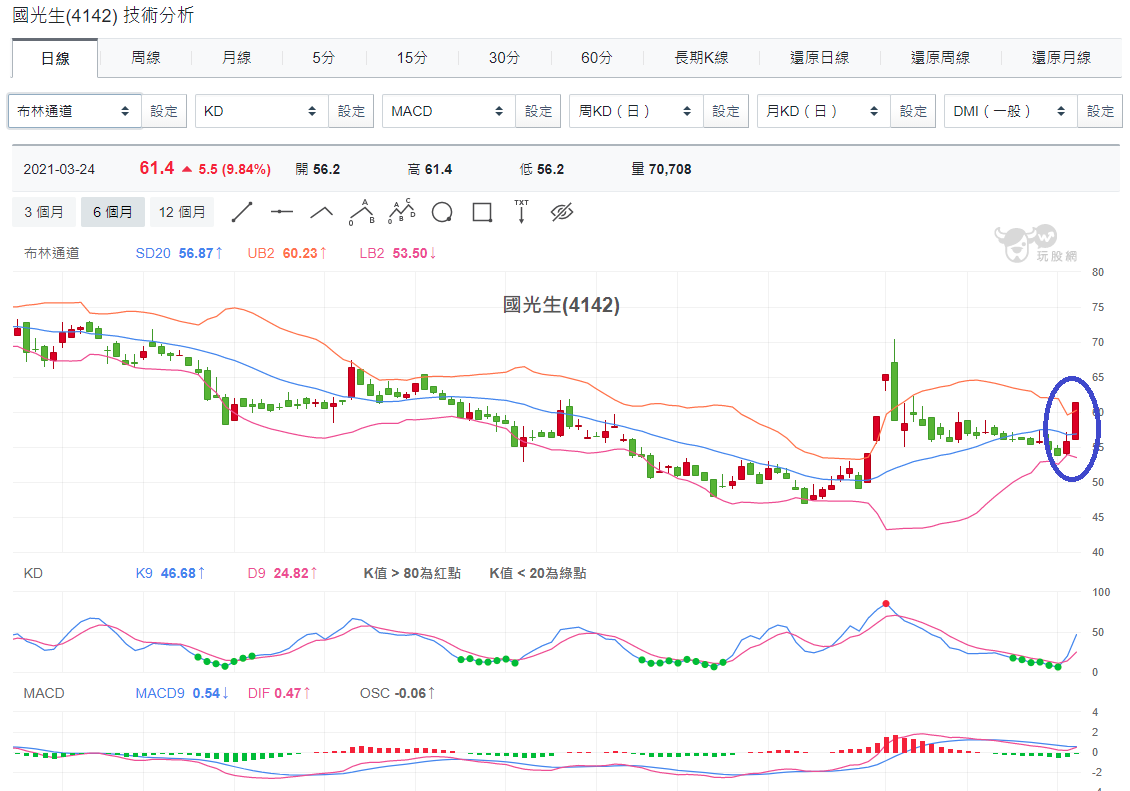Select the trend line drawing tool
Image resolution: width=1130 pixels, height=791 pixels.
click(x=242, y=213)
